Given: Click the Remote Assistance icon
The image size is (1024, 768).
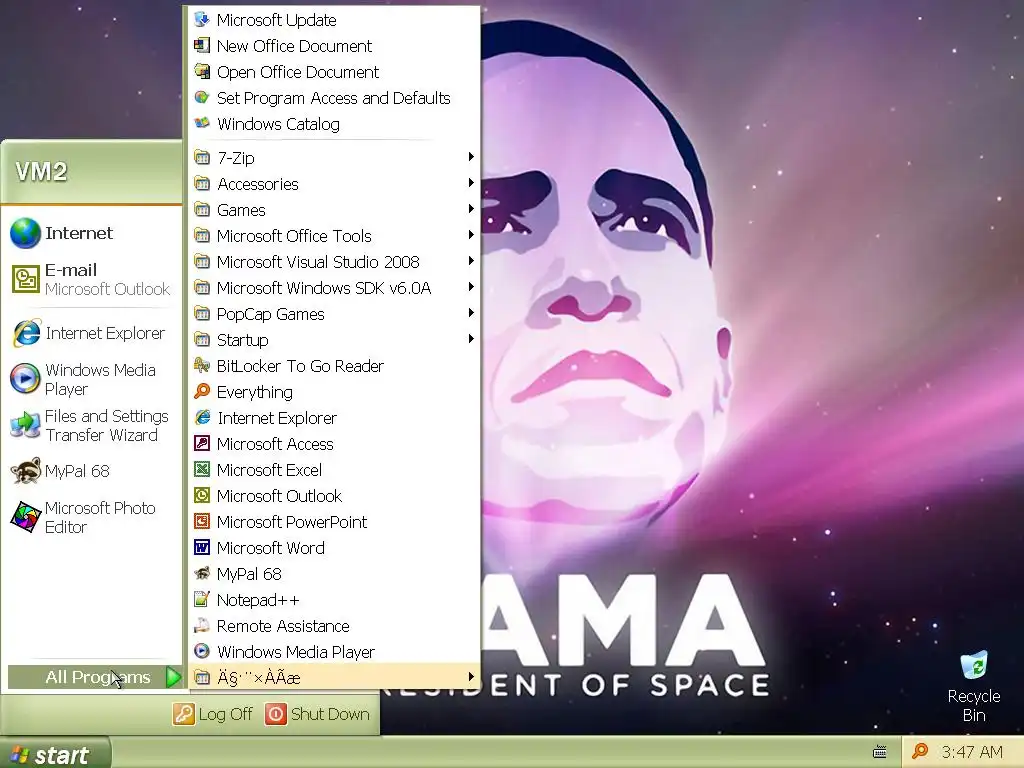Looking at the screenshot, I should click(x=202, y=626).
